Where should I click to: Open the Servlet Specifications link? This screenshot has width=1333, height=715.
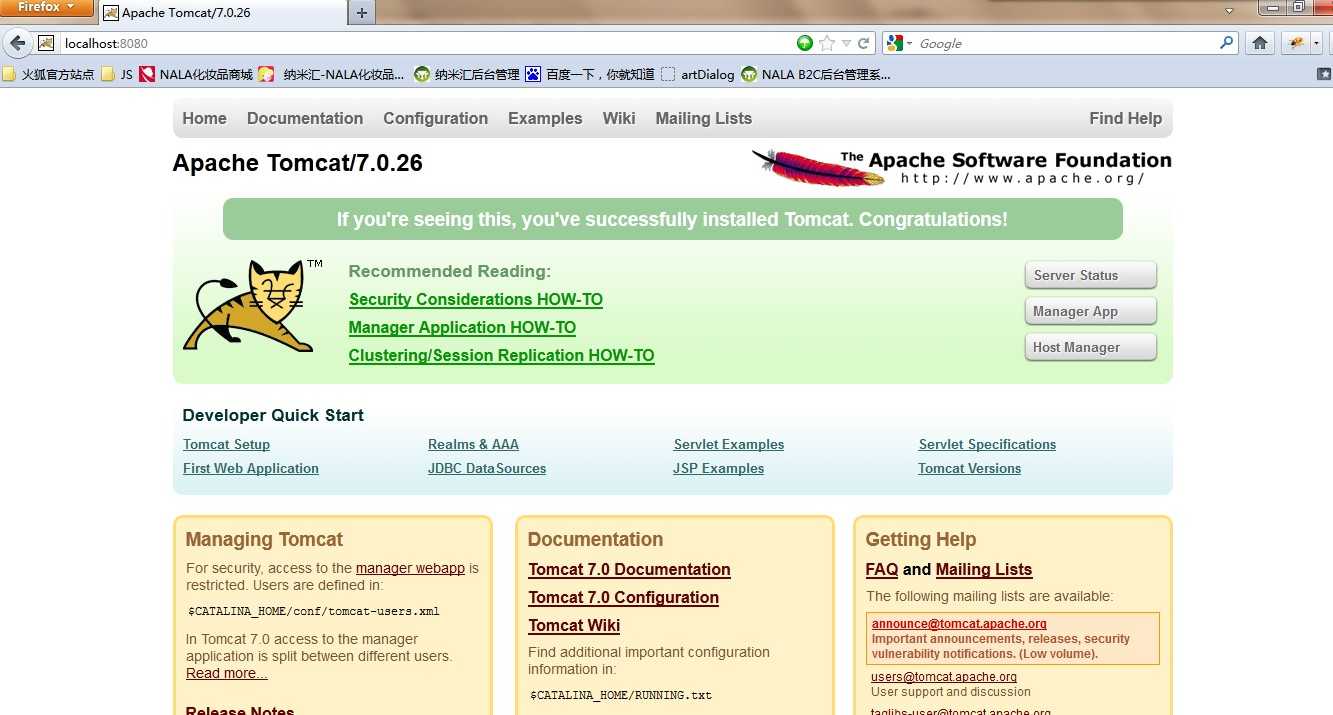[987, 444]
